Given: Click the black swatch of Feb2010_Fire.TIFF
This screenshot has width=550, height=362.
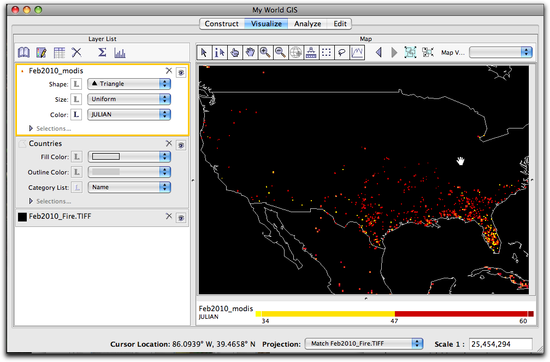Looking at the screenshot, I should click(x=22, y=217).
